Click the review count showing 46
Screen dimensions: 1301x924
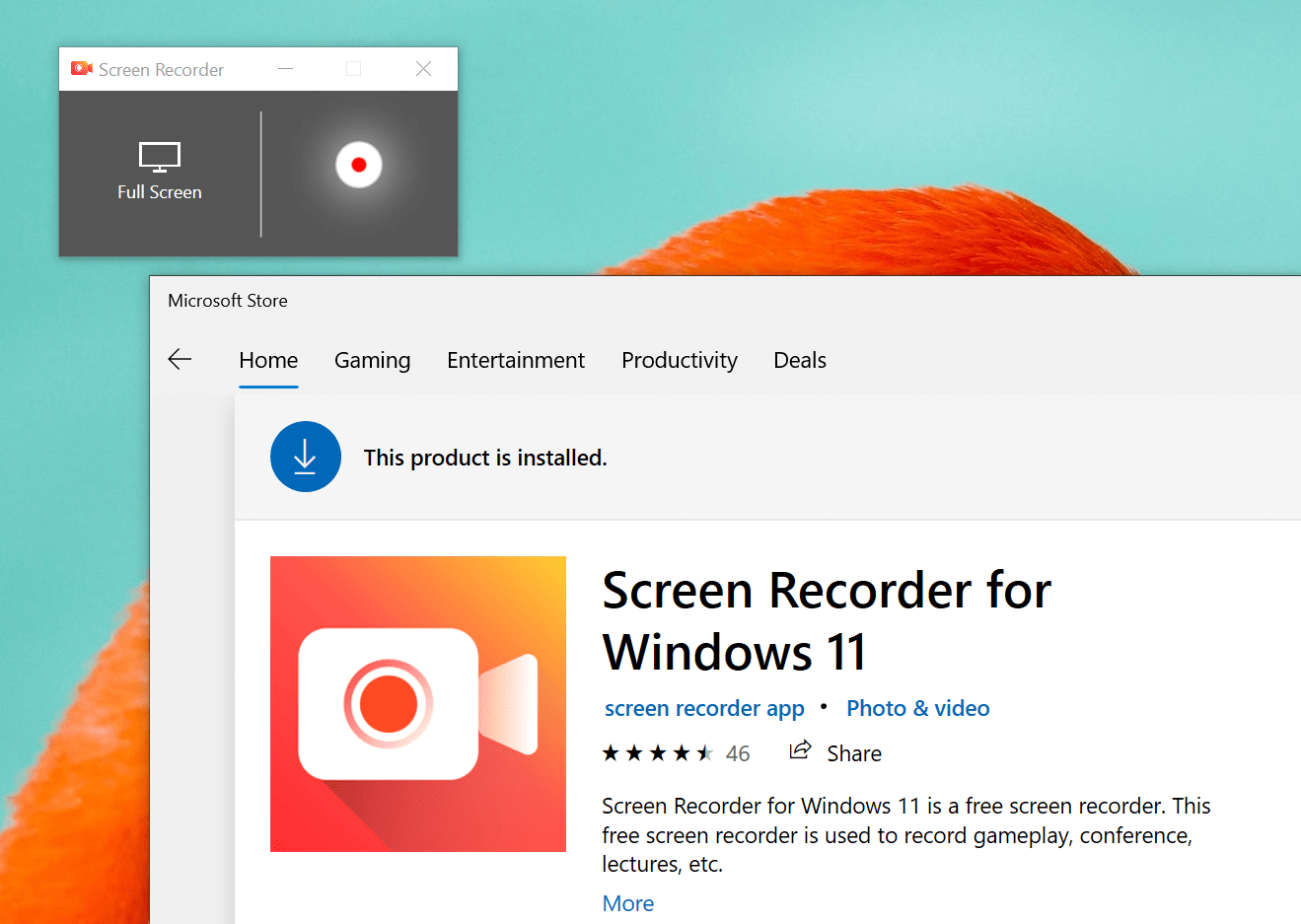[738, 752]
